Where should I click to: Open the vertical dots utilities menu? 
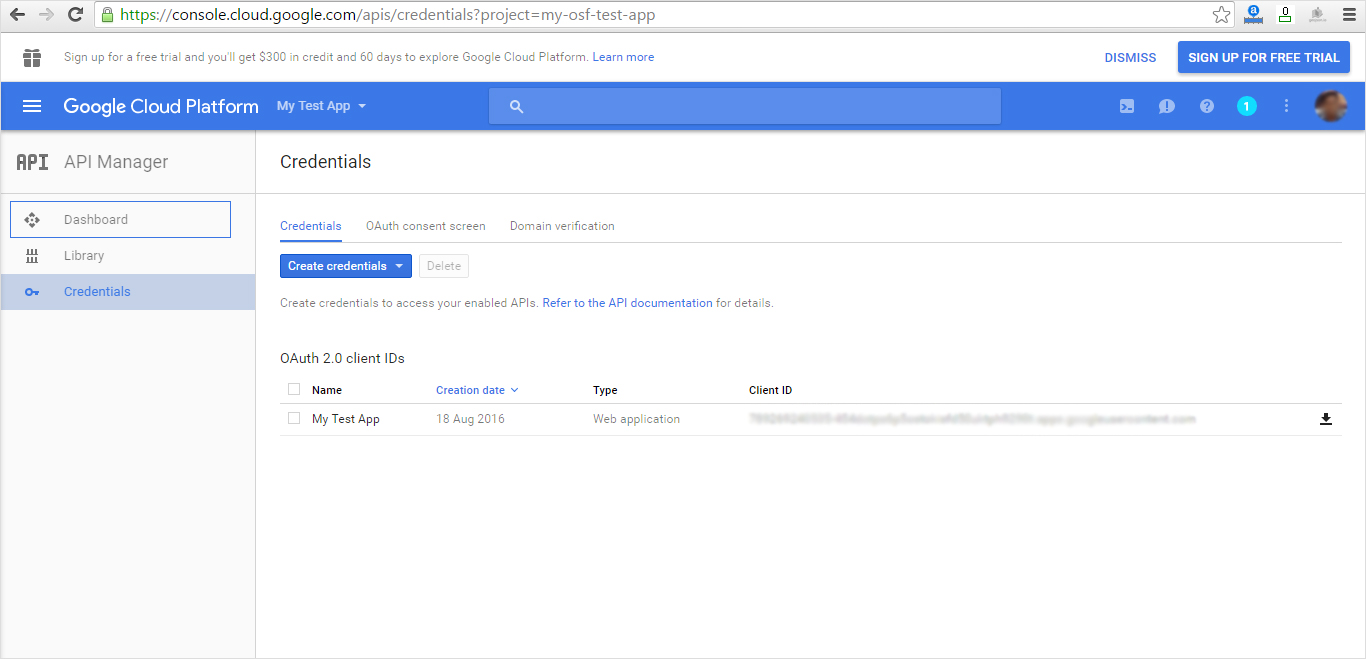1287,106
